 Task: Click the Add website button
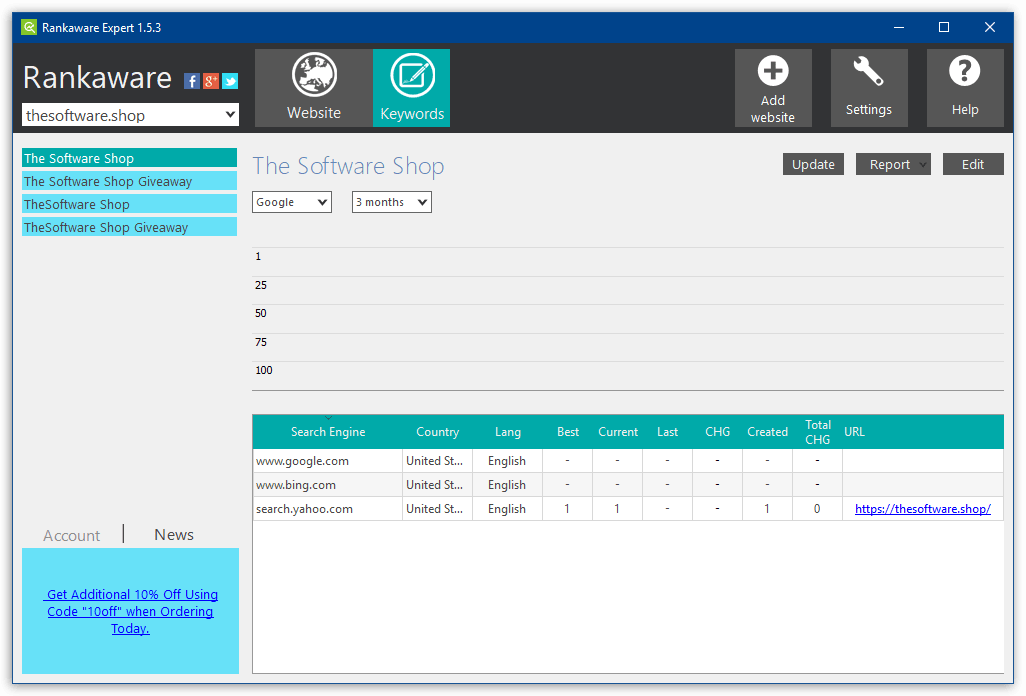point(773,87)
